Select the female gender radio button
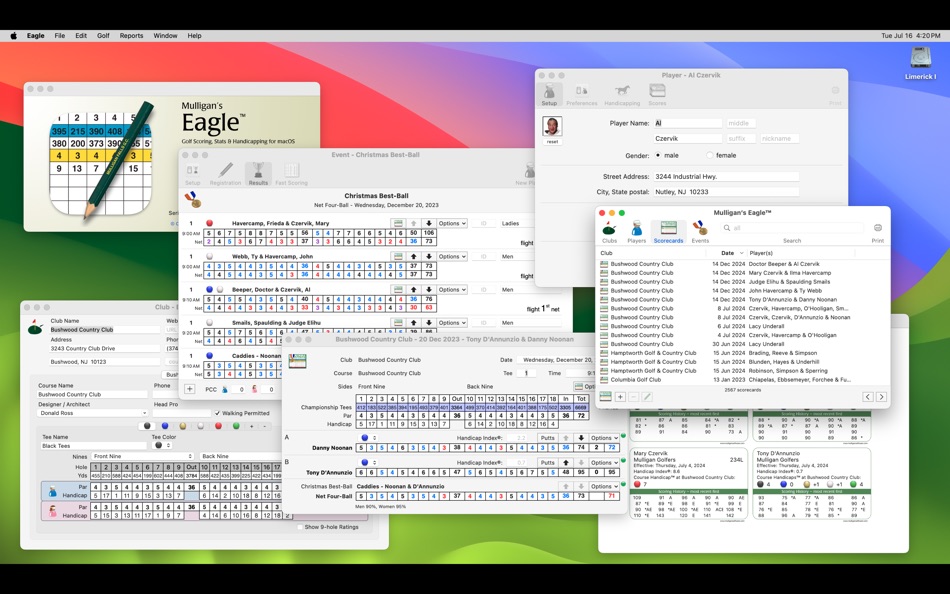The width and height of the screenshot is (950, 594). [x=709, y=155]
